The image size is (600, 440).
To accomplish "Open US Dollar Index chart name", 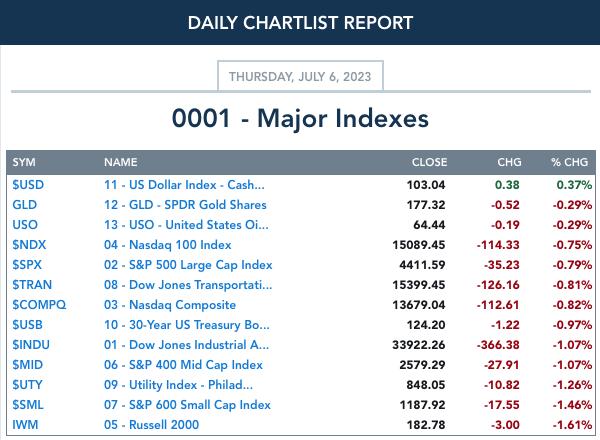I will (184, 185).
